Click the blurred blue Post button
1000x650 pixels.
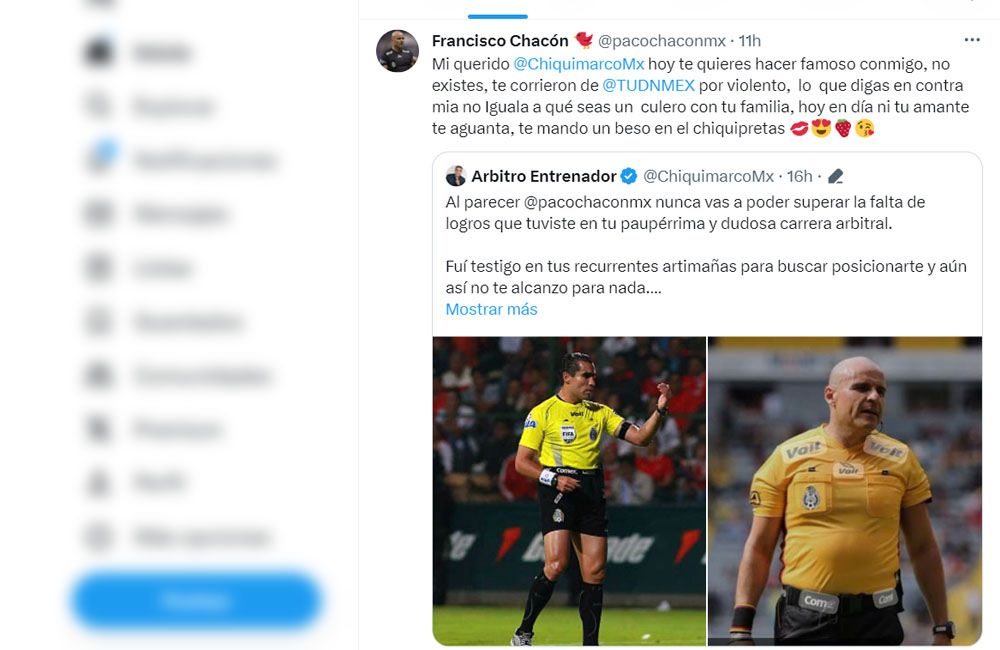[196, 600]
